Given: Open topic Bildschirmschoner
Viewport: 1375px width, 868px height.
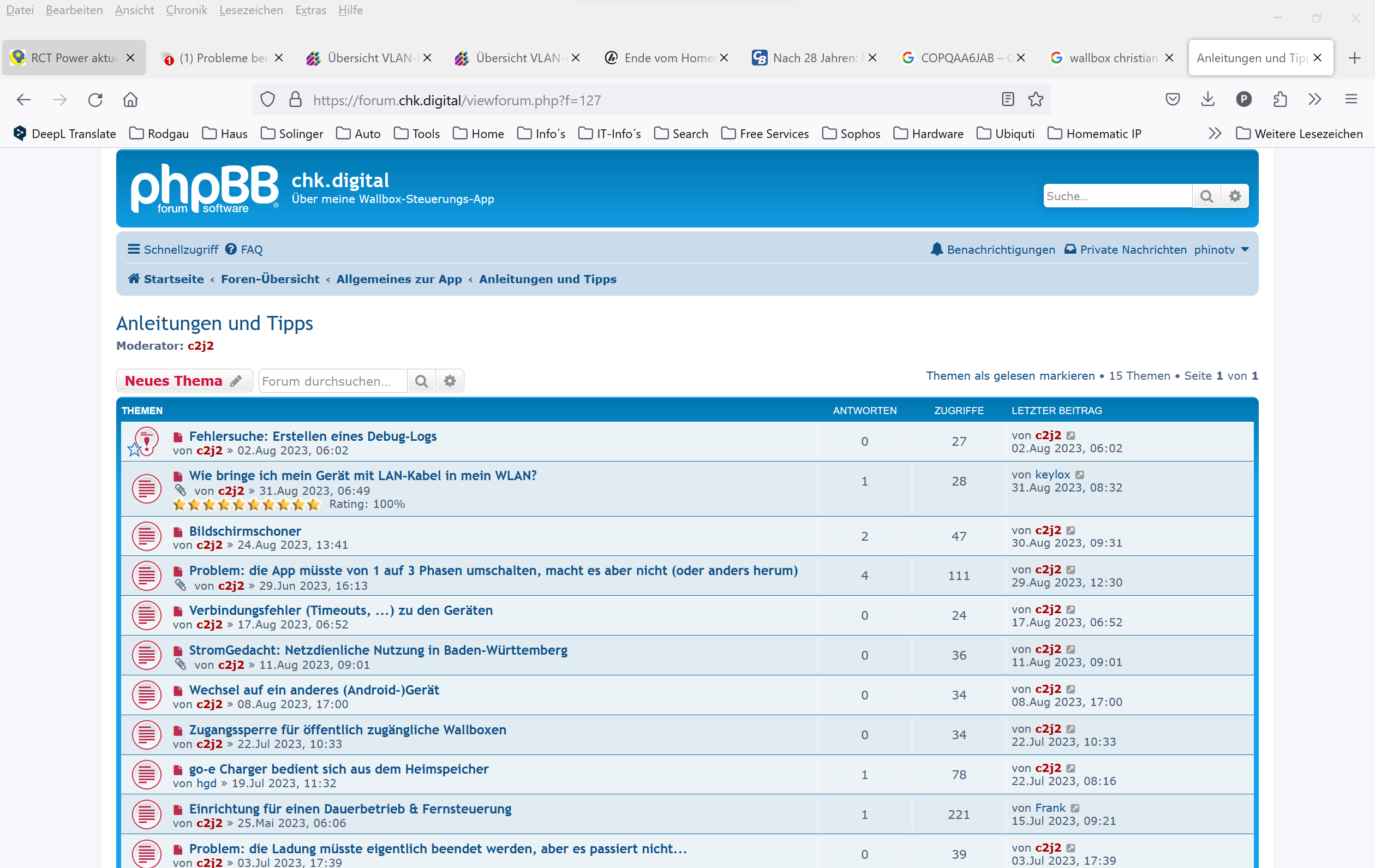Looking at the screenshot, I should pyautogui.click(x=245, y=531).
